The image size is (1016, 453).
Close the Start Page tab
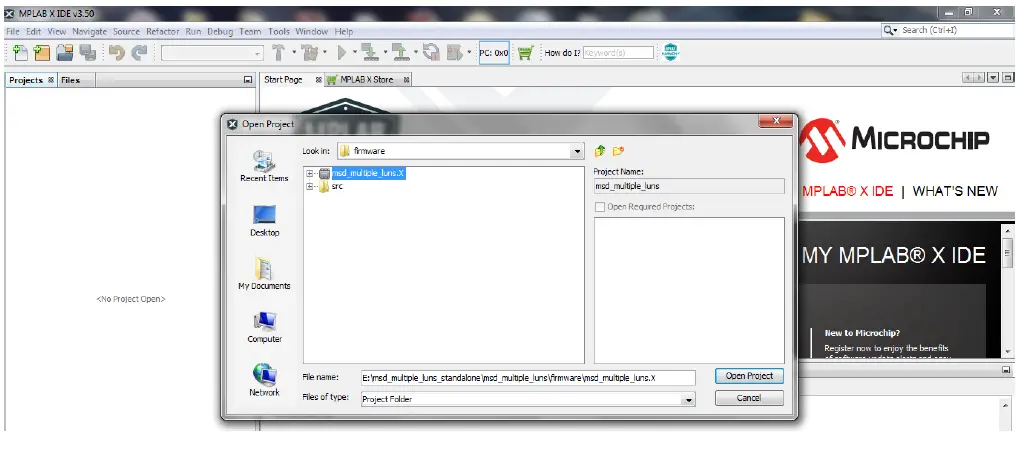(x=318, y=80)
